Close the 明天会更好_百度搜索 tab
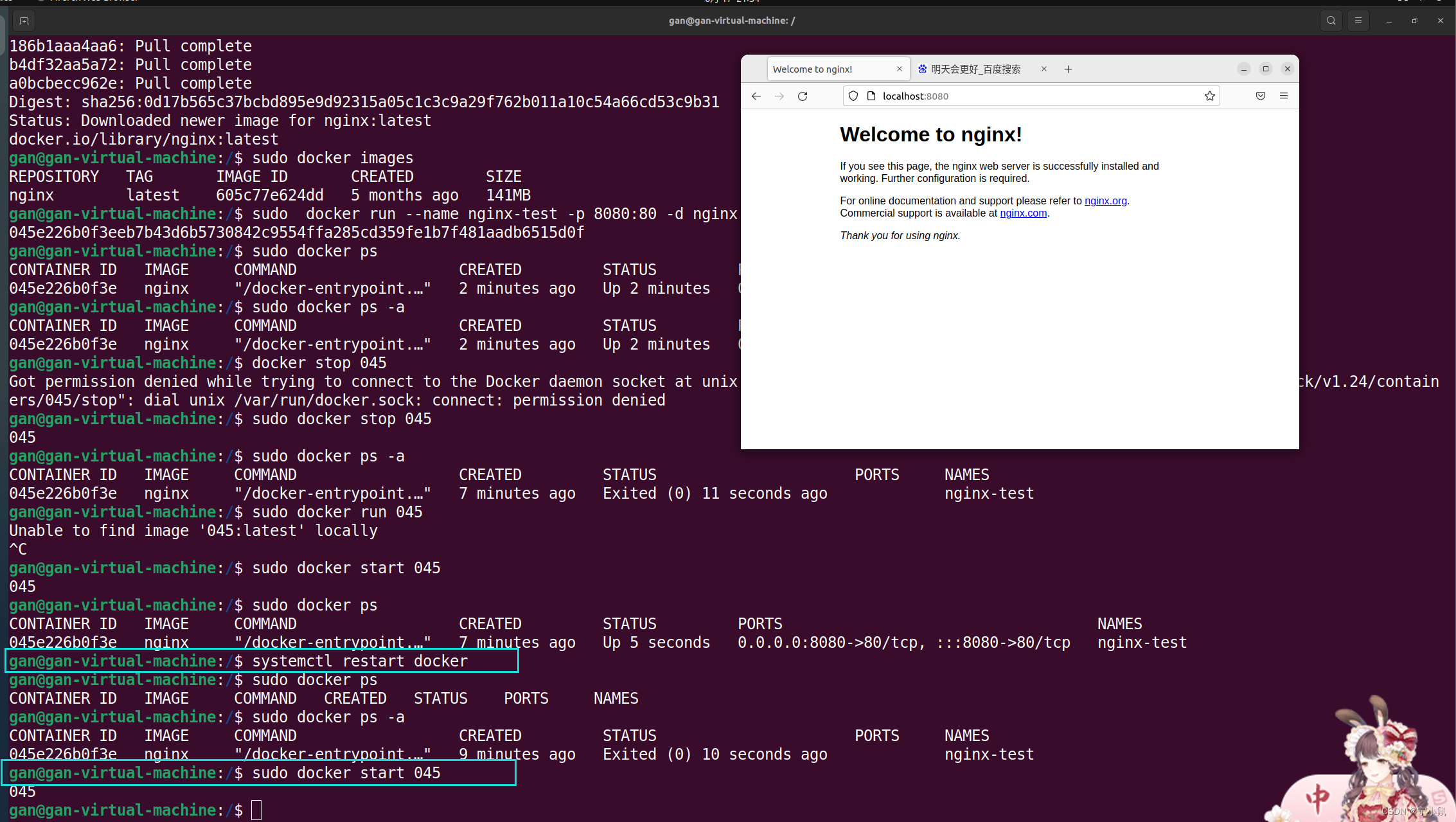The height and width of the screenshot is (822, 1456). [1044, 69]
